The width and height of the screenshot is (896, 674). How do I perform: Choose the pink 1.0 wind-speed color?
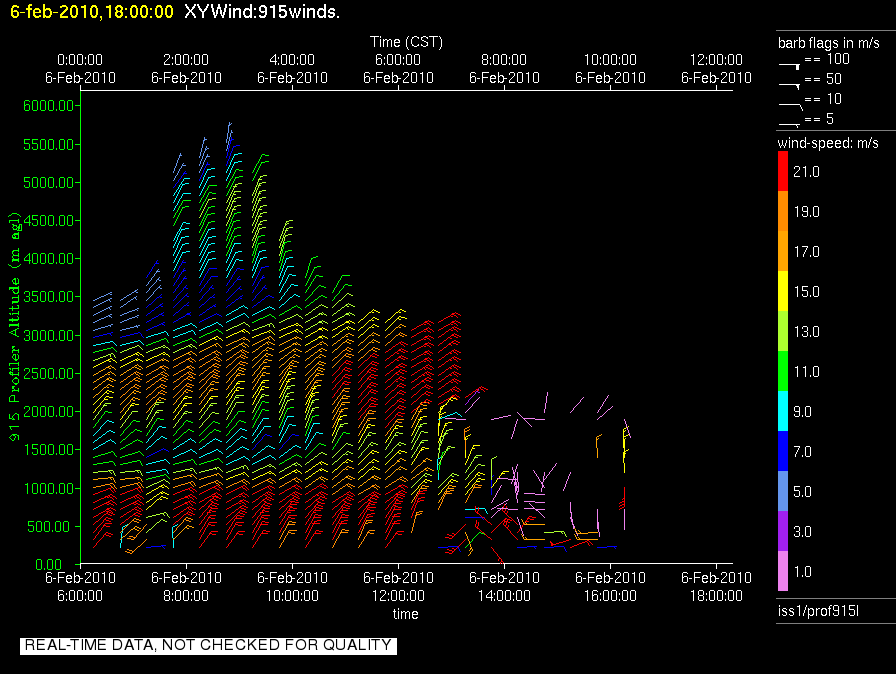pos(785,572)
